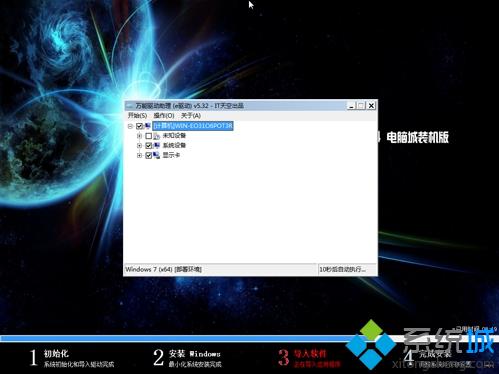Select the 显示卡 tree item label
The image size is (499, 374).
click(171, 155)
